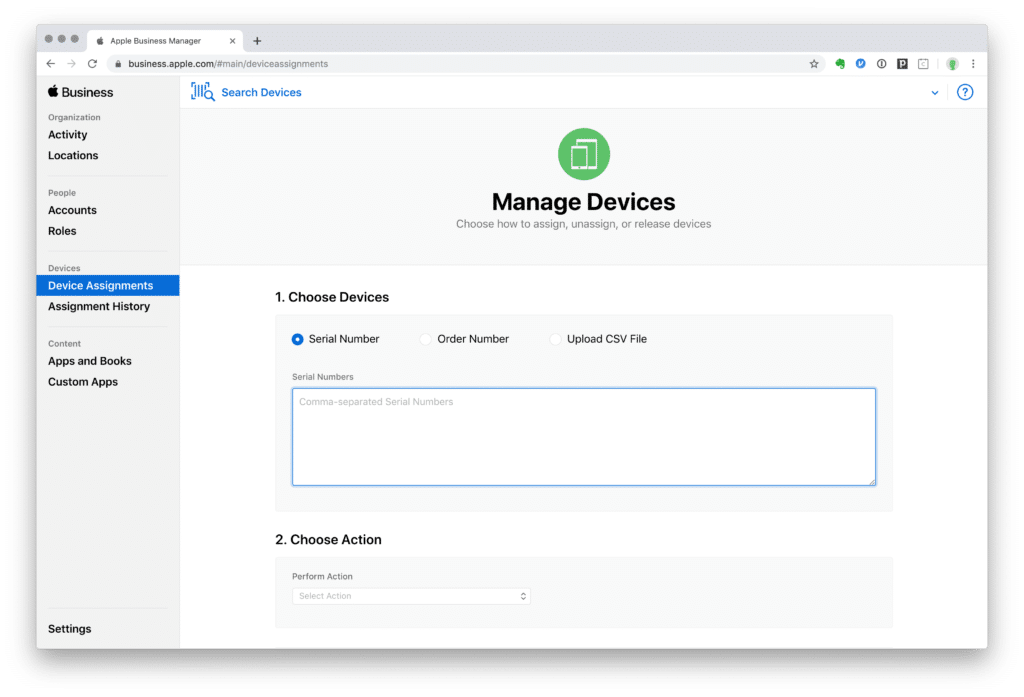Click the site lock icon
Viewport: 1024px width, 697px height.
coord(118,63)
